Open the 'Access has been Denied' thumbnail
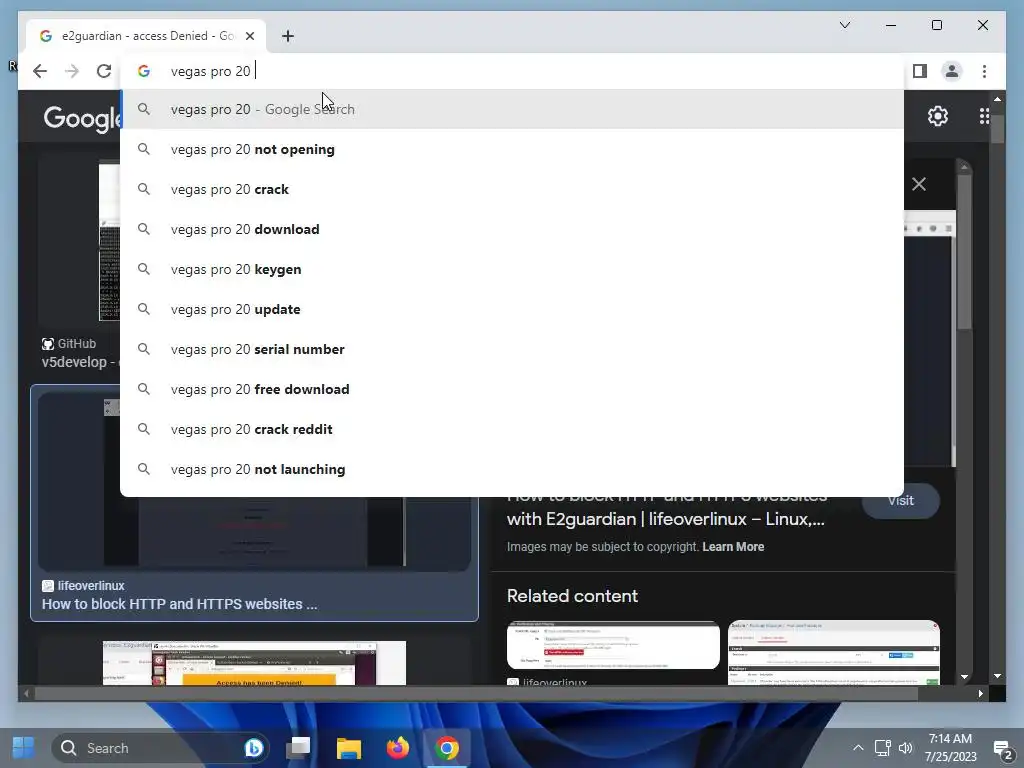 pos(254,663)
